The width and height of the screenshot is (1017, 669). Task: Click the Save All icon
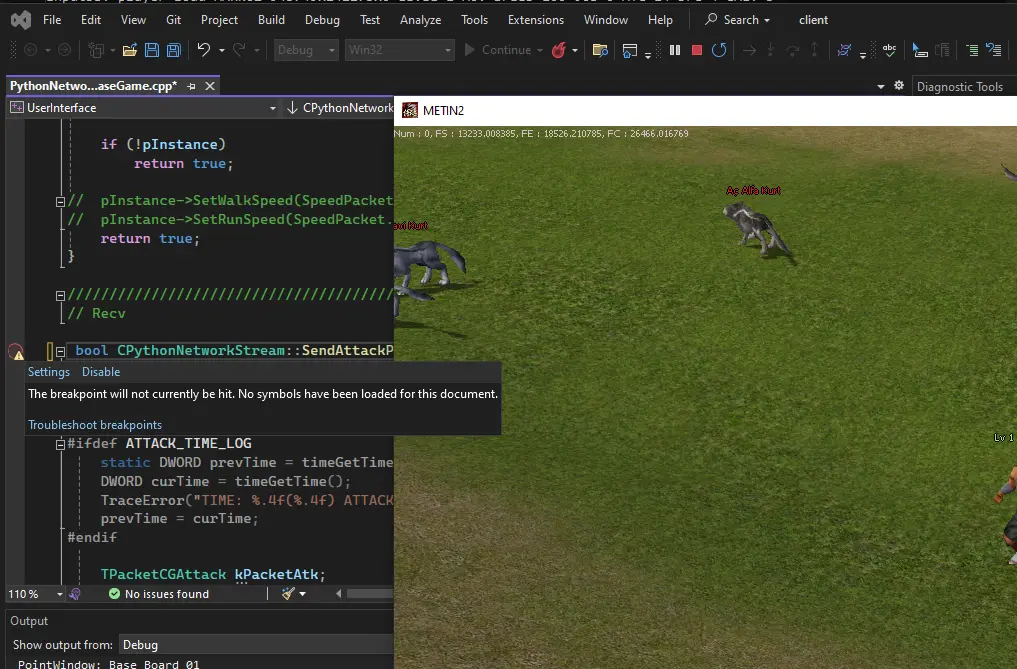(x=174, y=50)
